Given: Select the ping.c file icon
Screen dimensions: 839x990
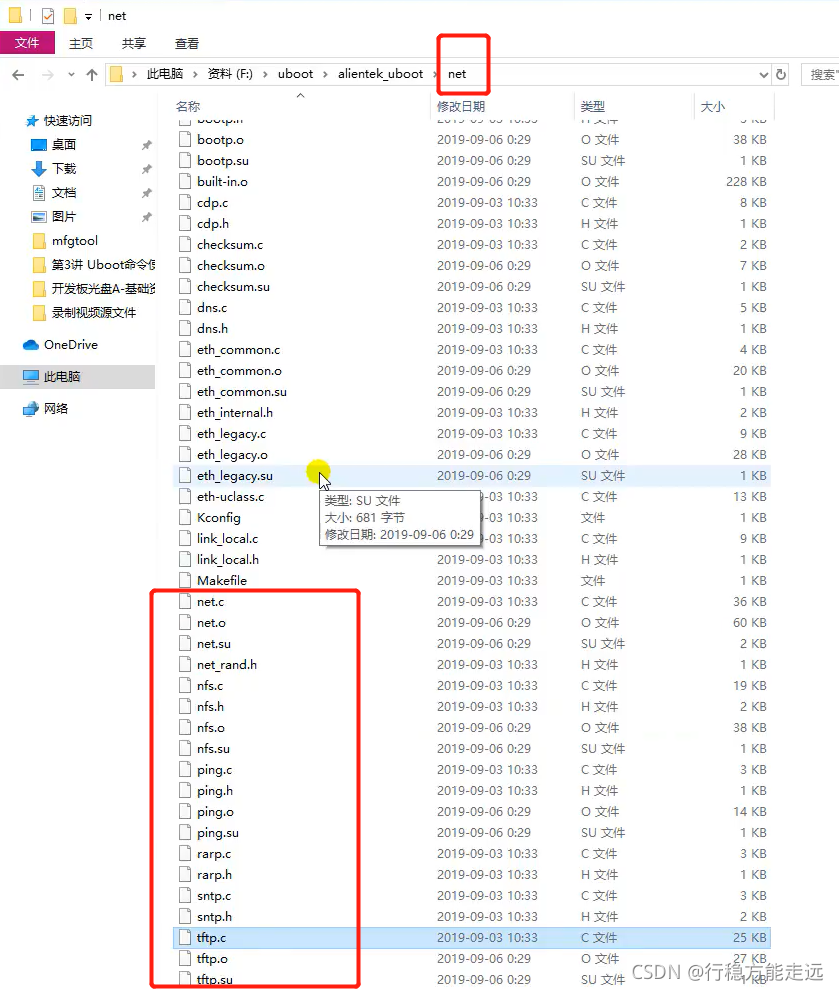Looking at the screenshot, I should (x=185, y=770).
